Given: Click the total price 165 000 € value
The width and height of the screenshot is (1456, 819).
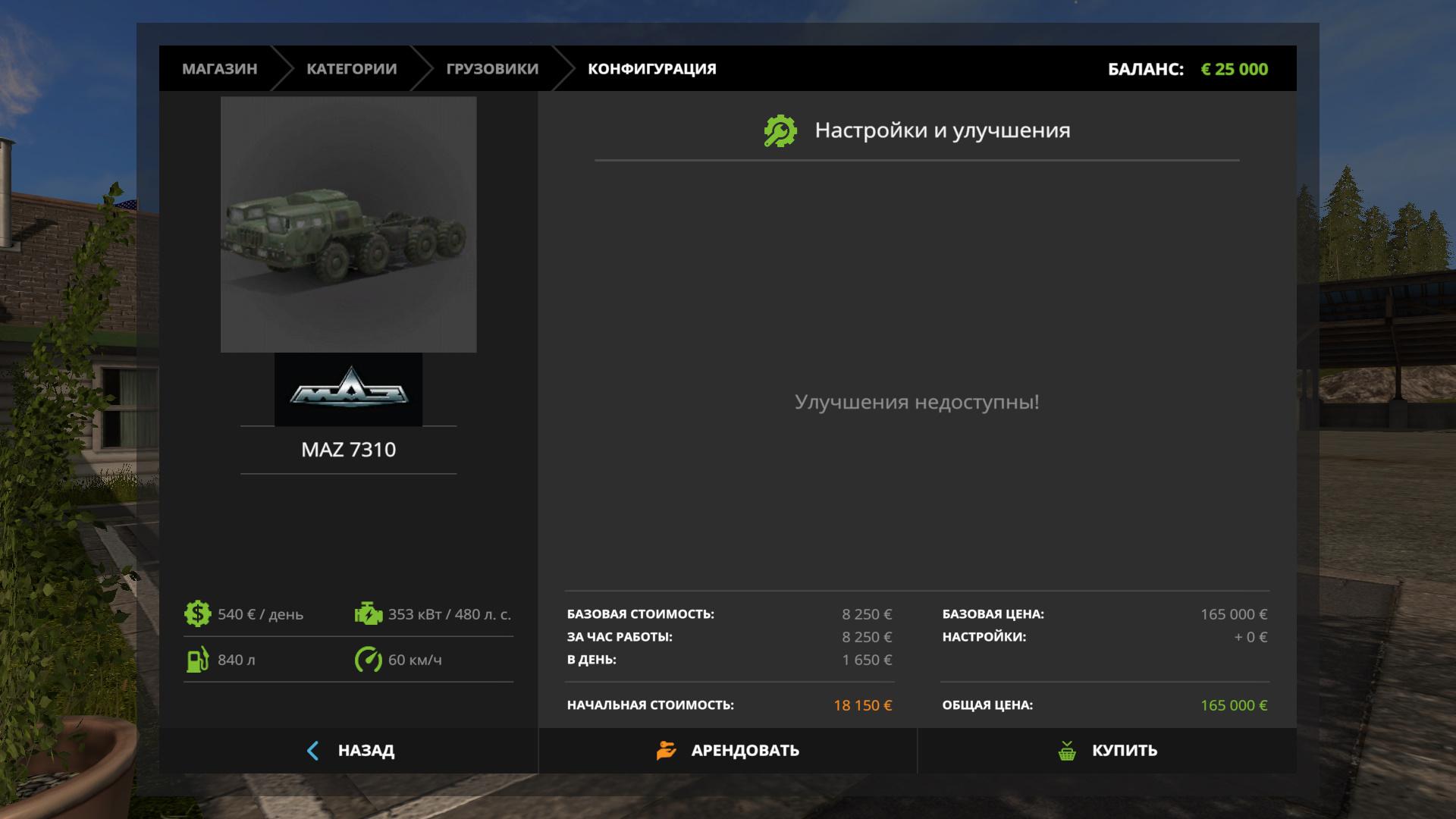Looking at the screenshot, I should (x=1233, y=705).
